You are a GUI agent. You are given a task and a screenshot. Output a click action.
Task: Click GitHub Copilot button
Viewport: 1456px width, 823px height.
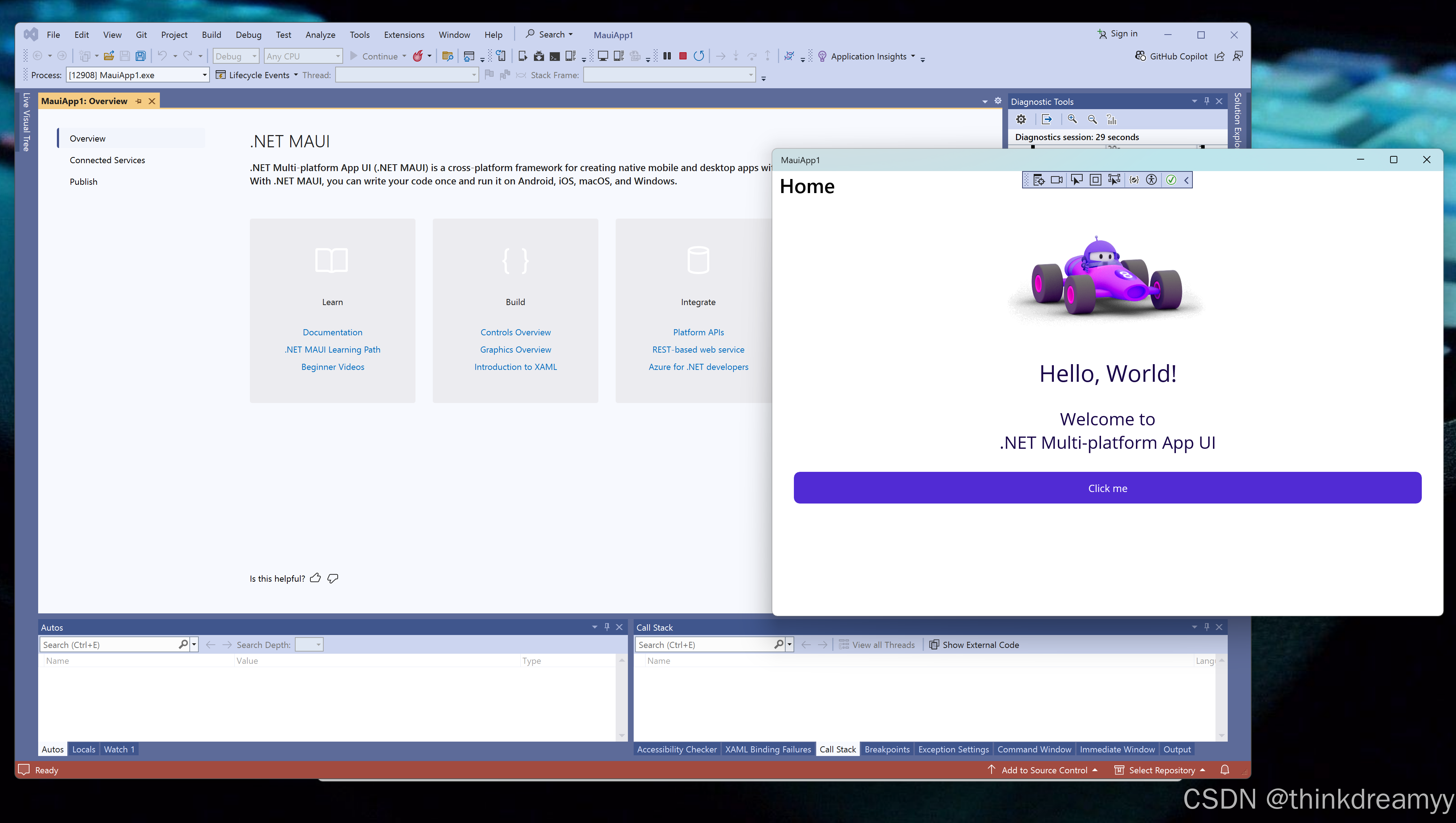pos(1171,56)
